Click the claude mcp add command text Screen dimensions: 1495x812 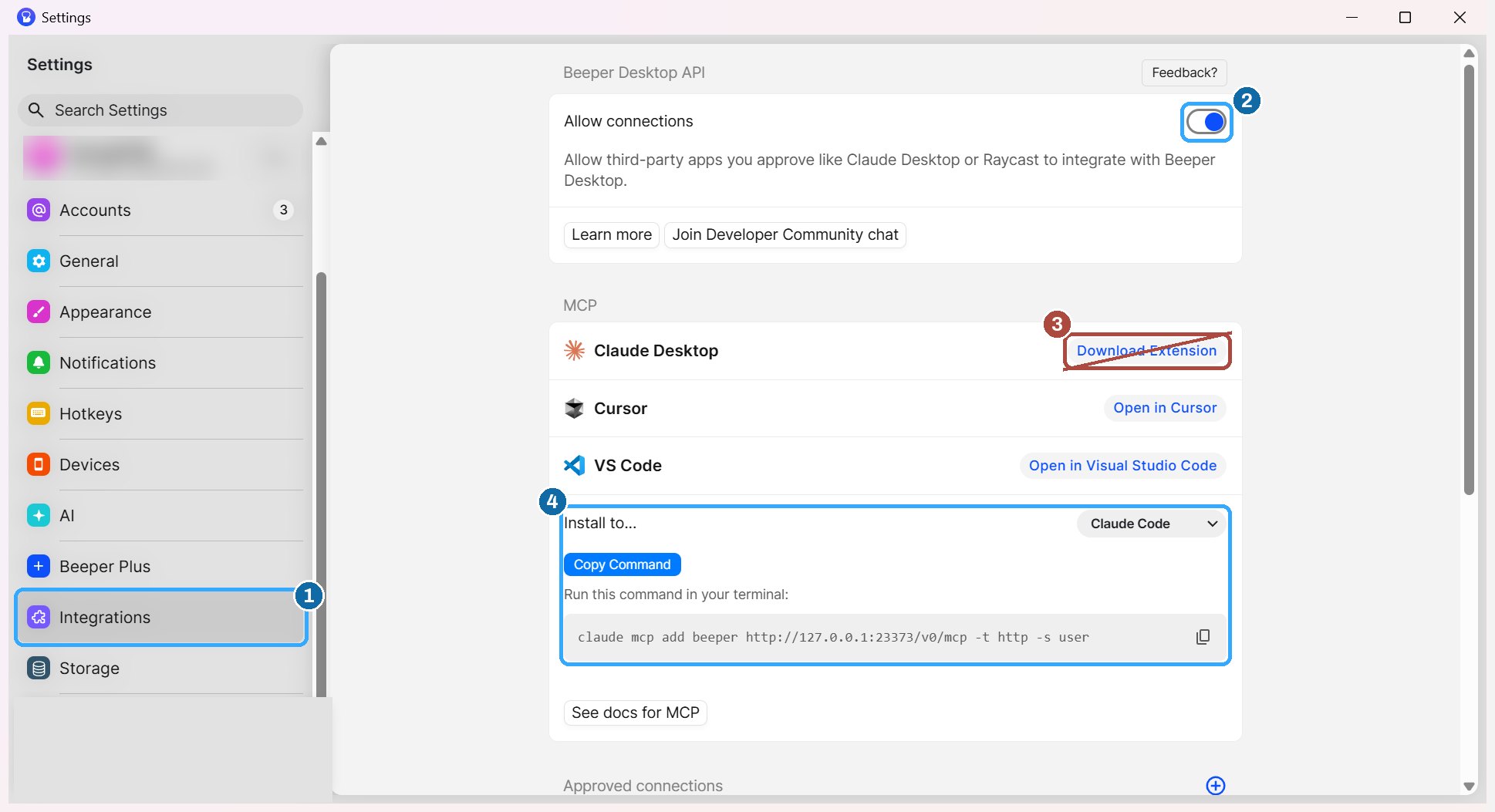(x=833, y=637)
